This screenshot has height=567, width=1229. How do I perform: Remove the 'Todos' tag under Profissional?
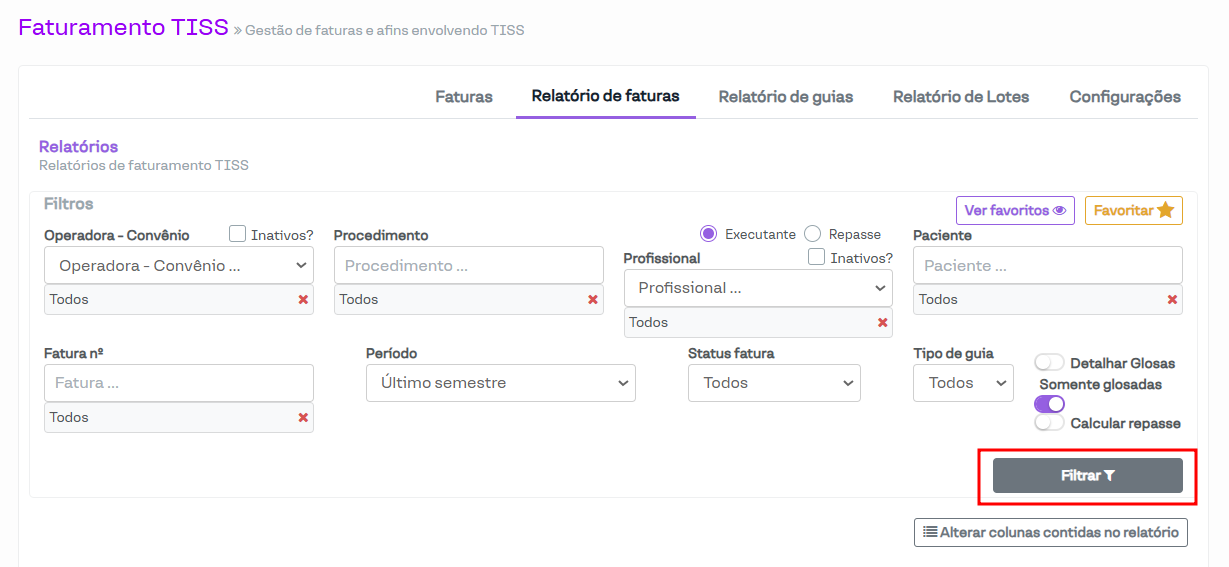tap(882, 323)
